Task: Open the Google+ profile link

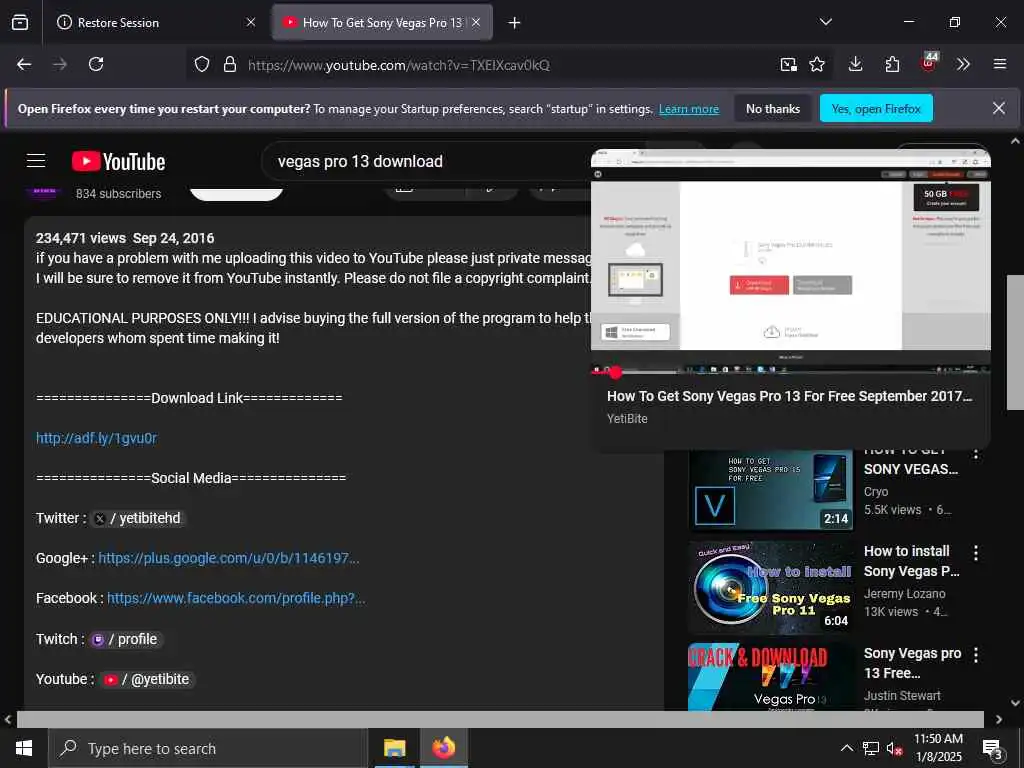Action: pyautogui.click(x=229, y=558)
